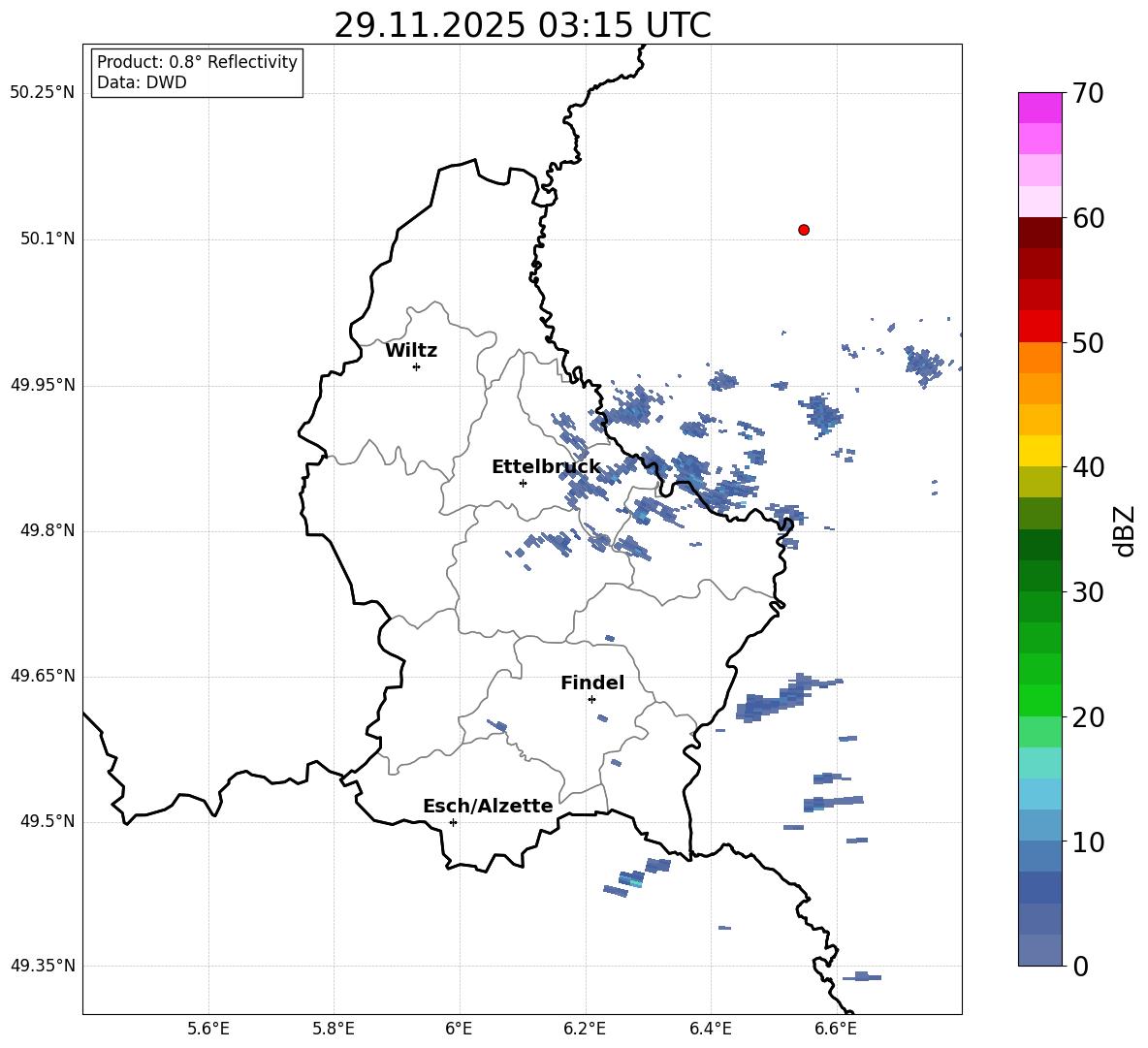Click the 49.5°N latitude label

tap(47, 821)
